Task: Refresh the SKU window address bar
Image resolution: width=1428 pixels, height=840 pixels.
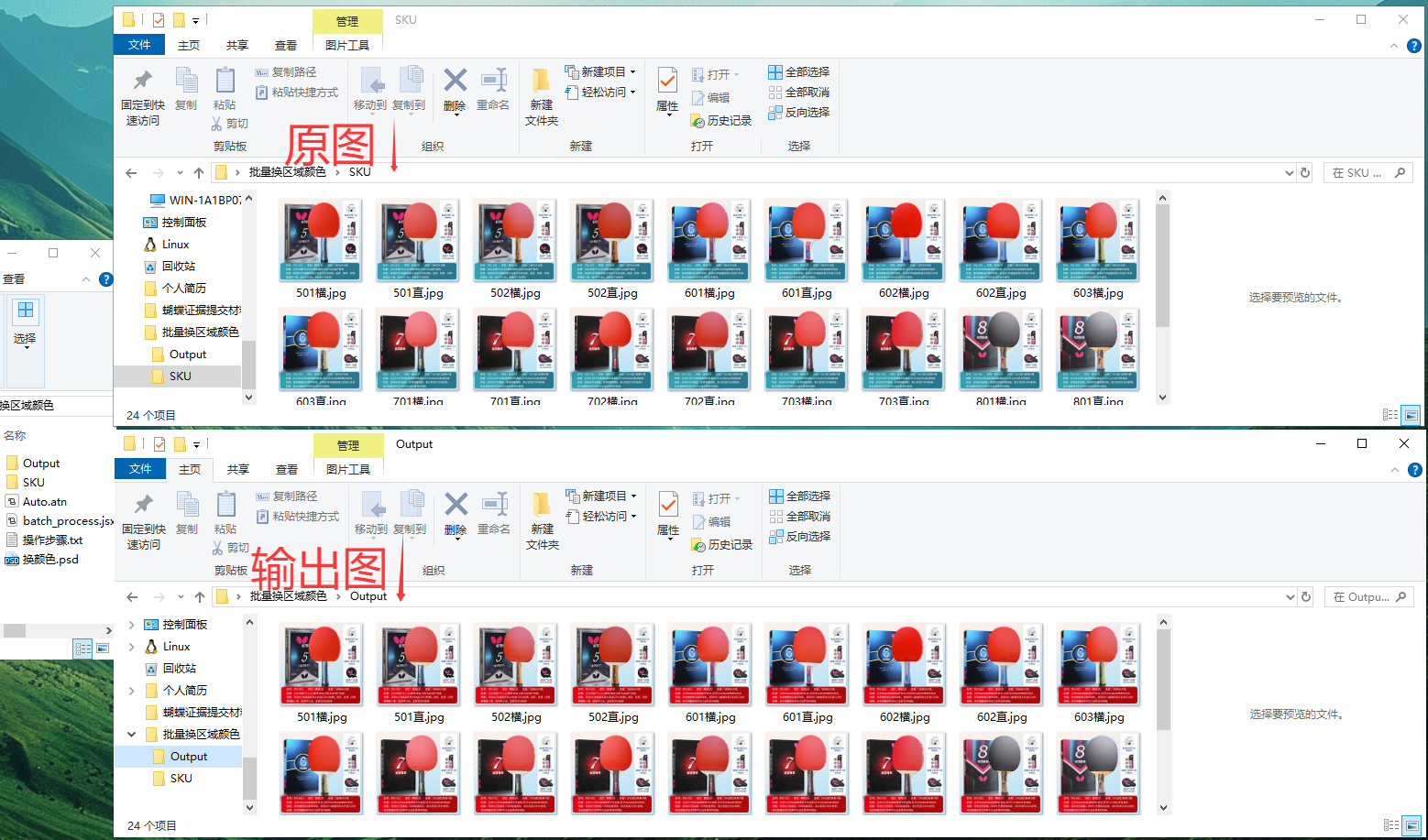Action: [x=1305, y=172]
